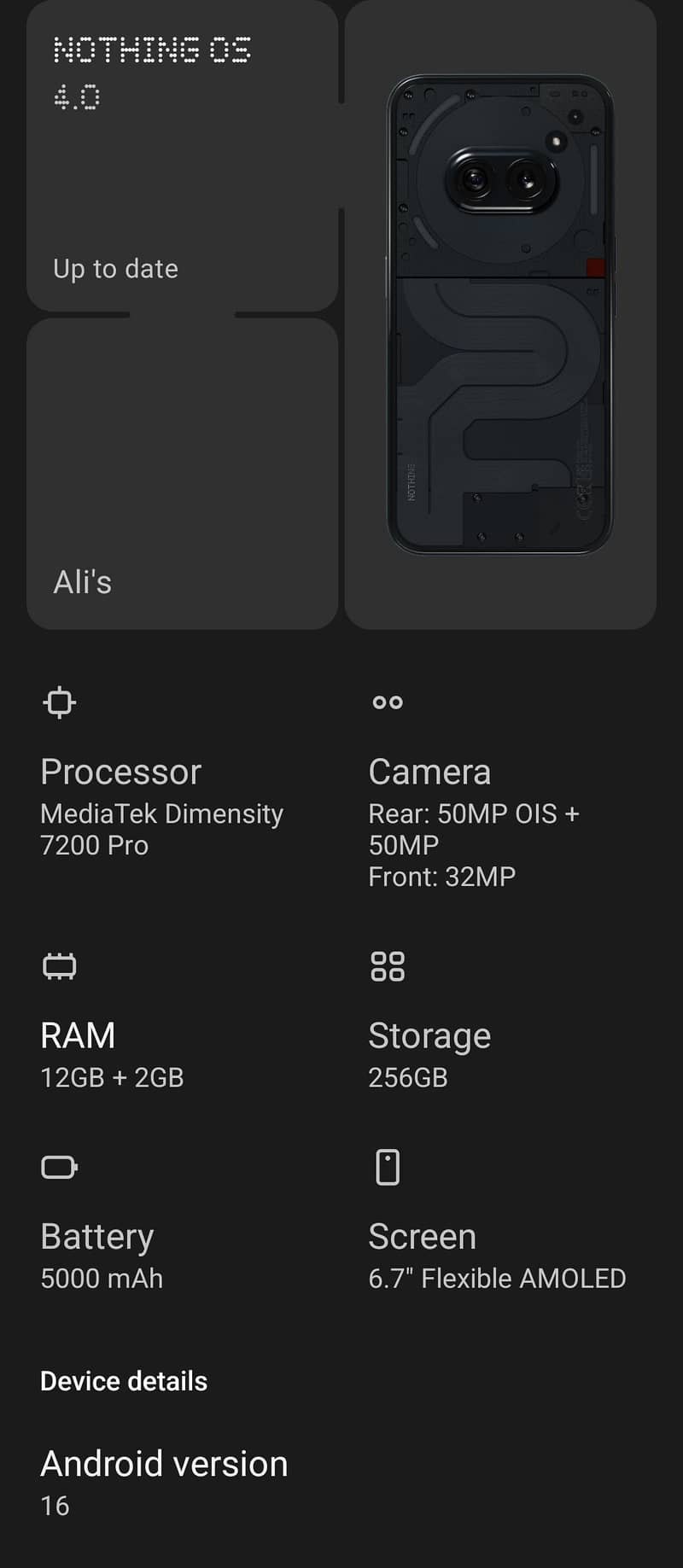Open the Ali's device name card

pyautogui.click(x=182, y=474)
